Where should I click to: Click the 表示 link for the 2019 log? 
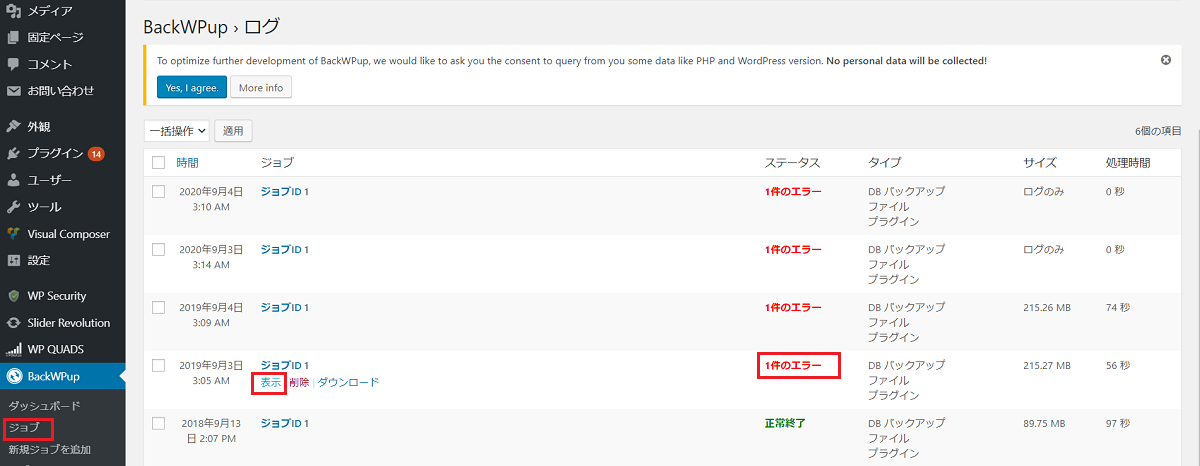coord(271,382)
